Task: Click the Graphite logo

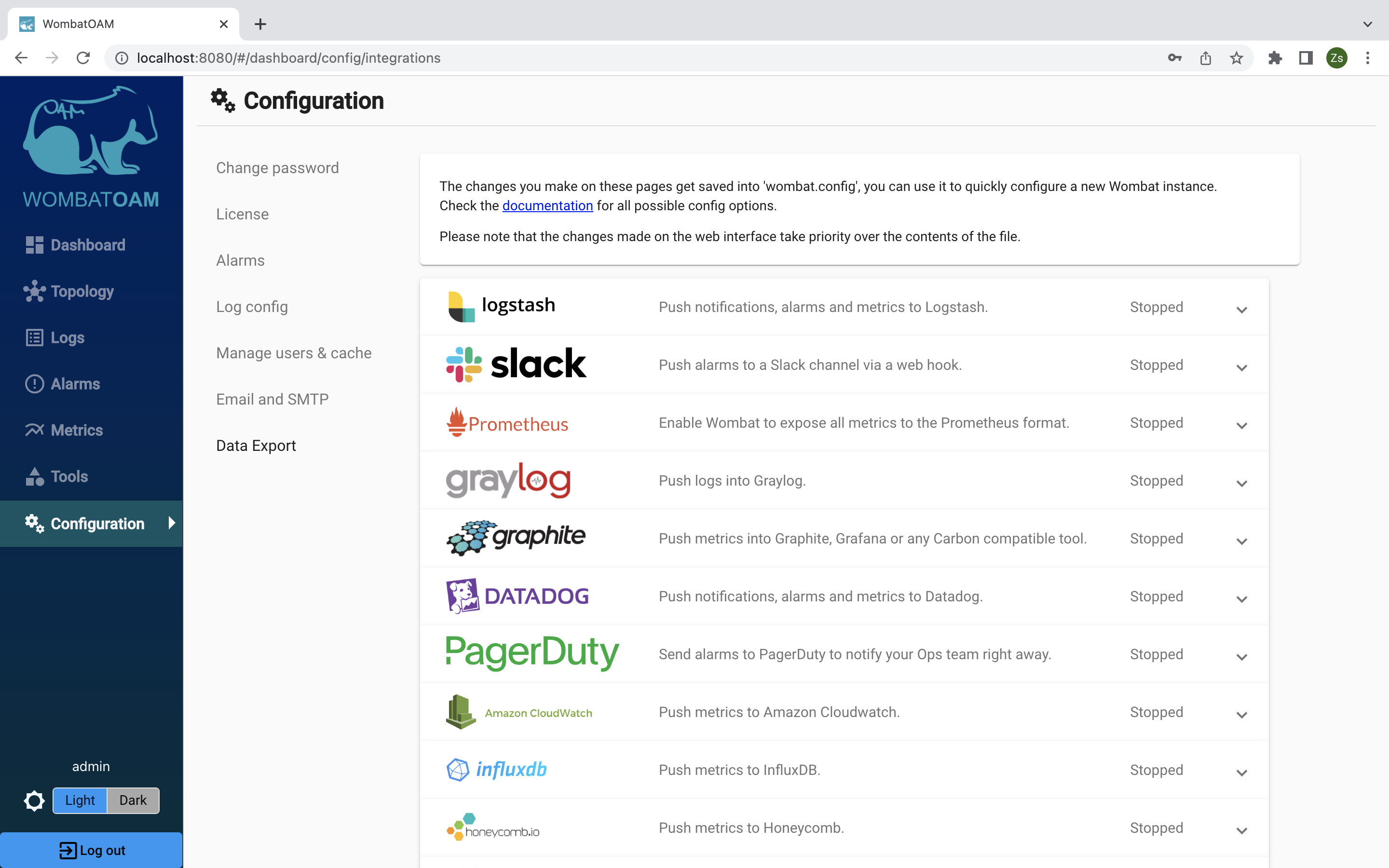Action: 516,538
